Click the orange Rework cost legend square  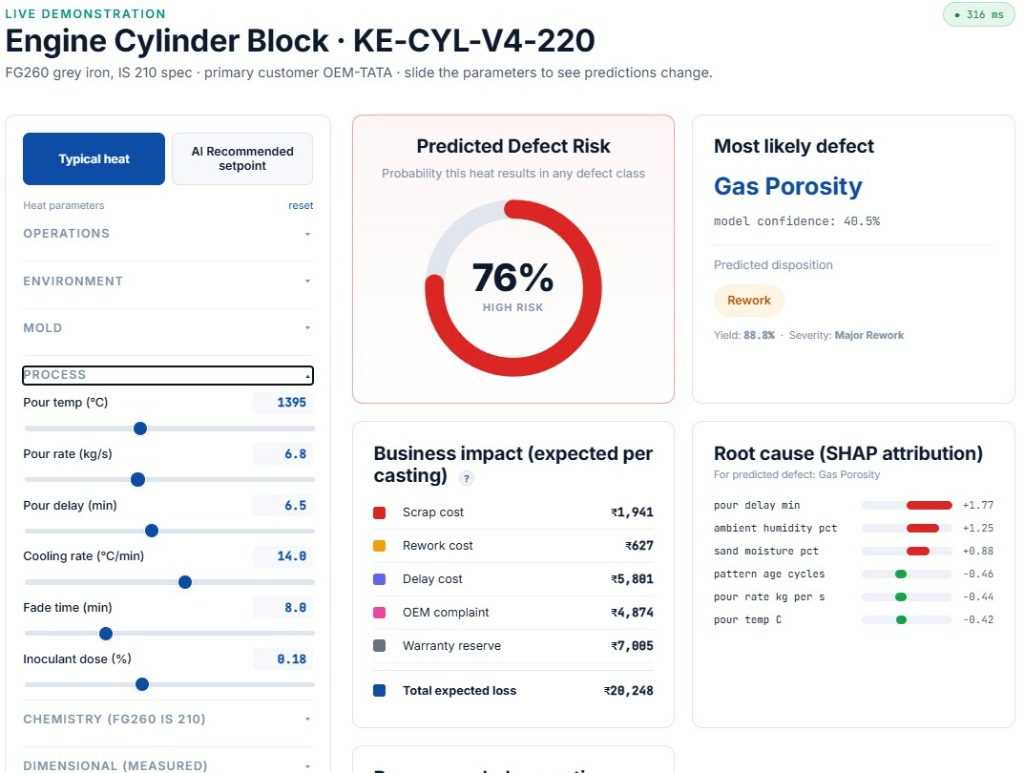tap(379, 546)
